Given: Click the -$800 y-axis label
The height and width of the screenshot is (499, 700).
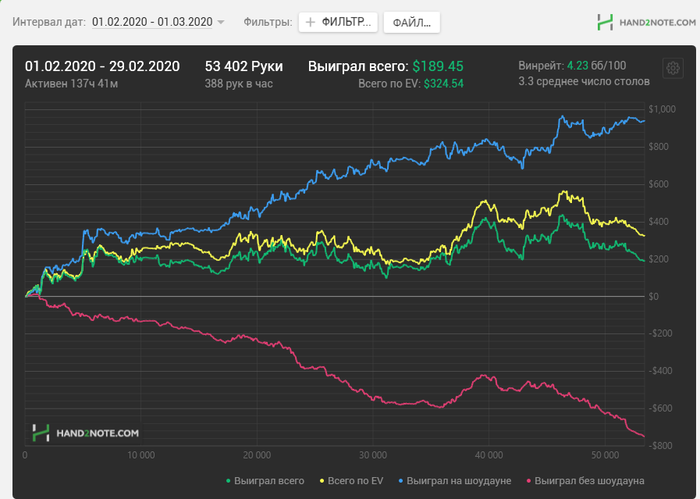Looking at the screenshot, I should [x=660, y=445].
